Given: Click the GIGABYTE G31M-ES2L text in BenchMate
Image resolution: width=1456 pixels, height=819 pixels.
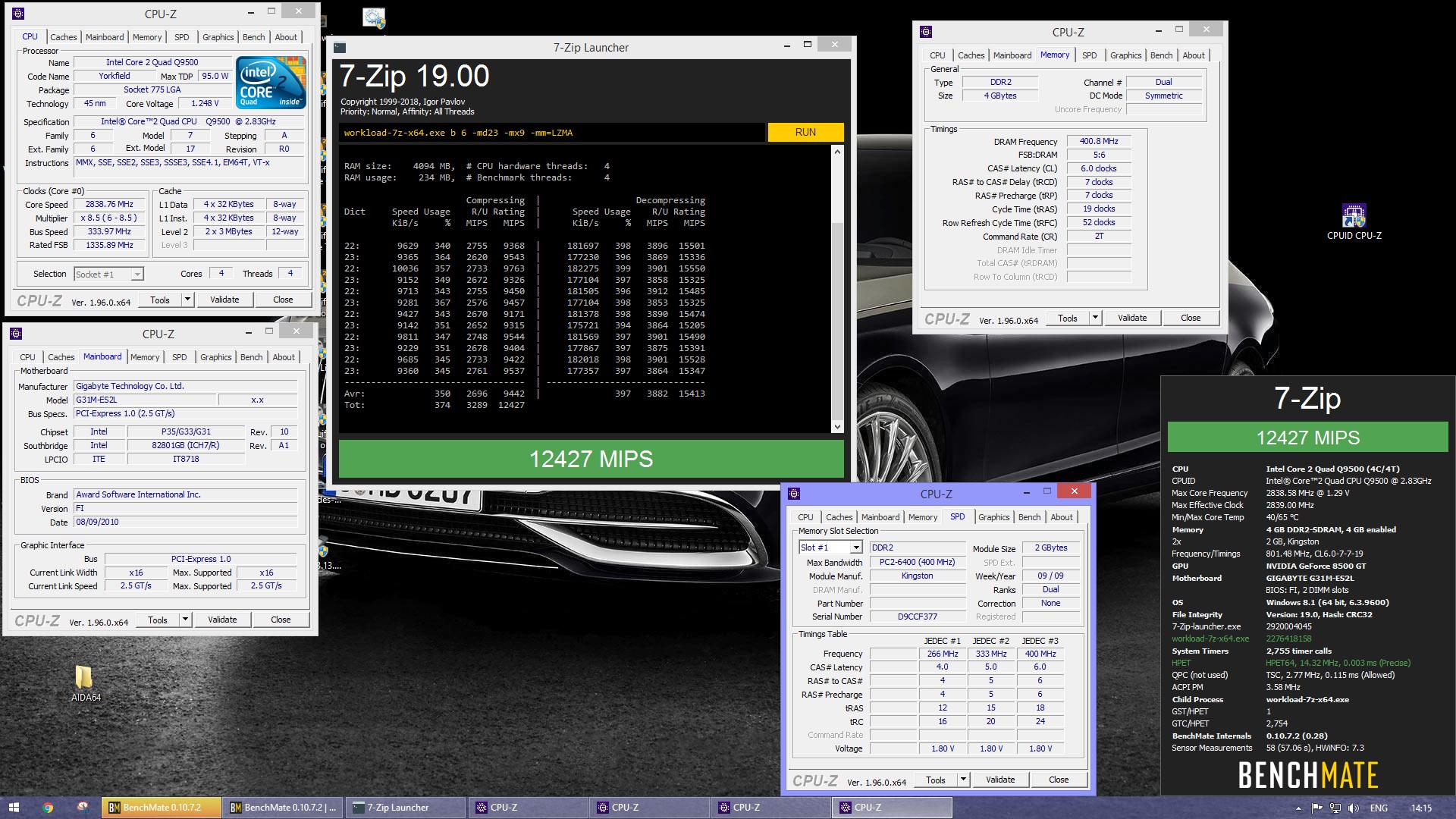Looking at the screenshot, I should (x=1310, y=578).
